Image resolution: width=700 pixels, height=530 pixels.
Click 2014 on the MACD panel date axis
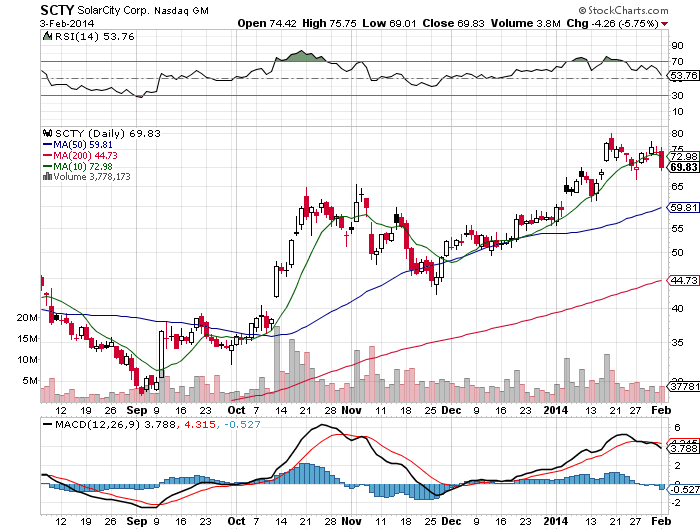tap(556, 522)
